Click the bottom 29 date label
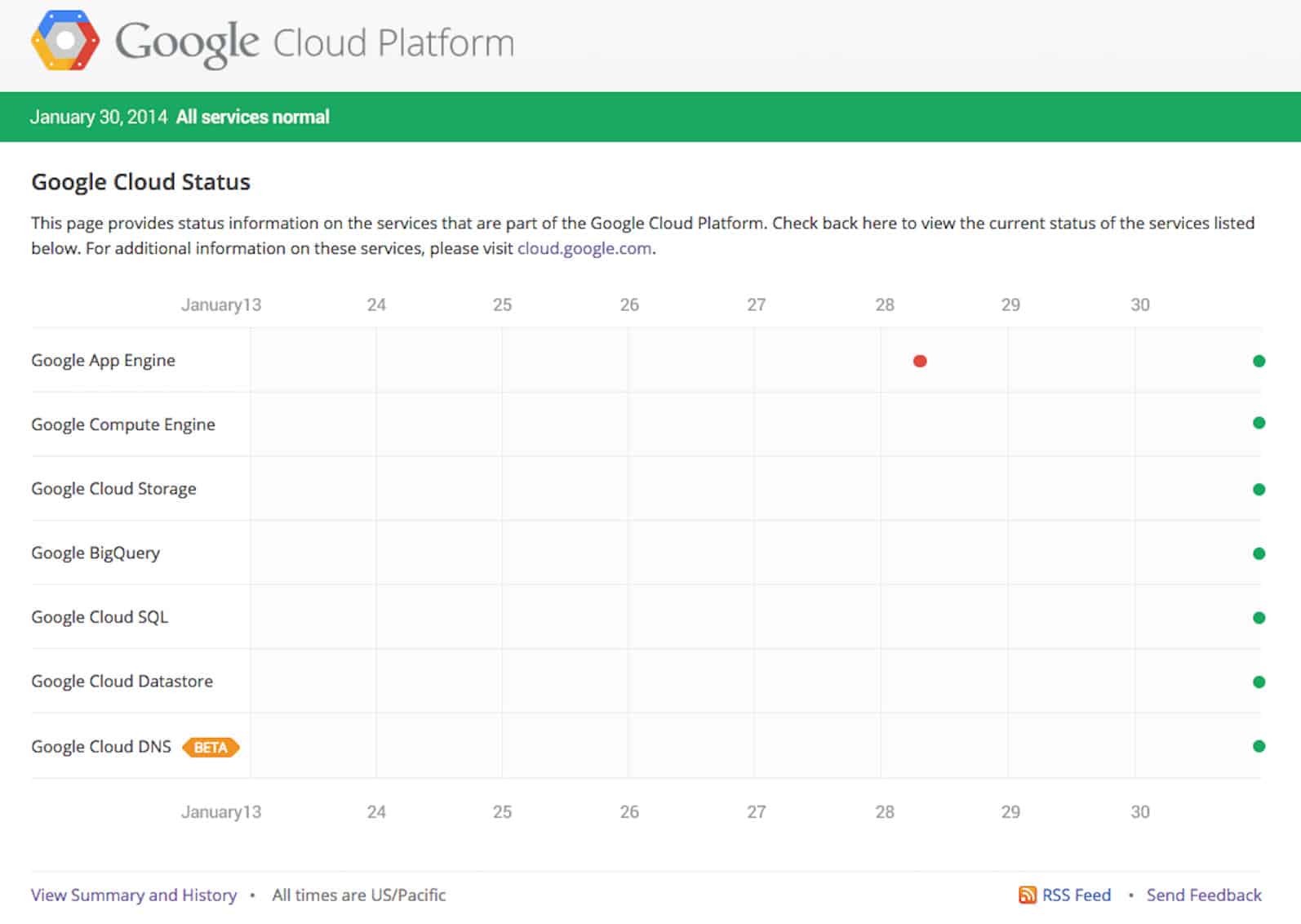1301x924 pixels. (1010, 811)
